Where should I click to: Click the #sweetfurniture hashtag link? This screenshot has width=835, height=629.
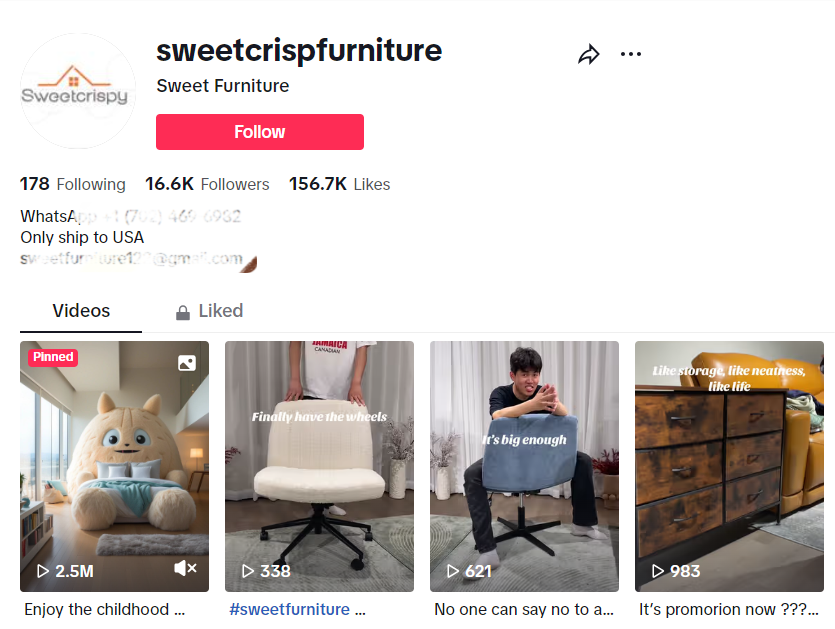pos(289,609)
